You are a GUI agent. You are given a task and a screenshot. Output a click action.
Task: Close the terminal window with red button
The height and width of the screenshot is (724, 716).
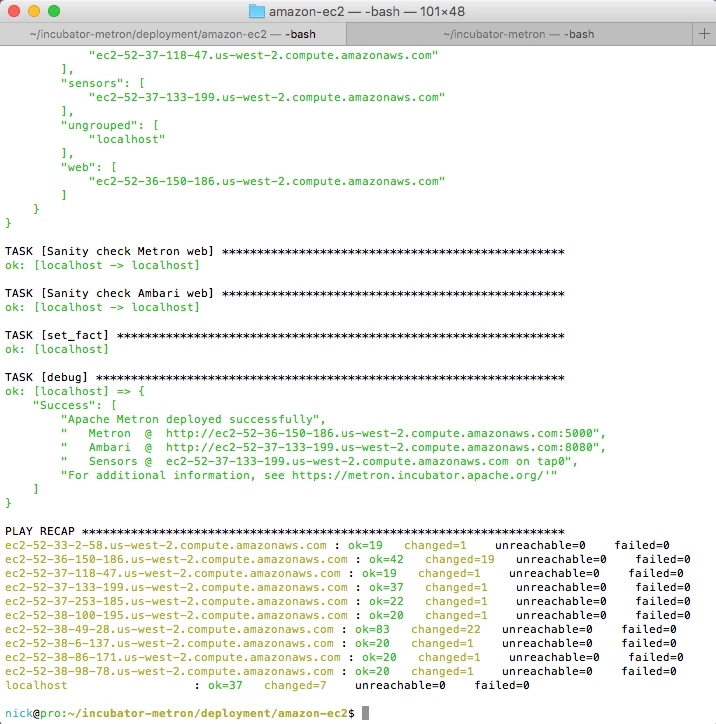14,11
